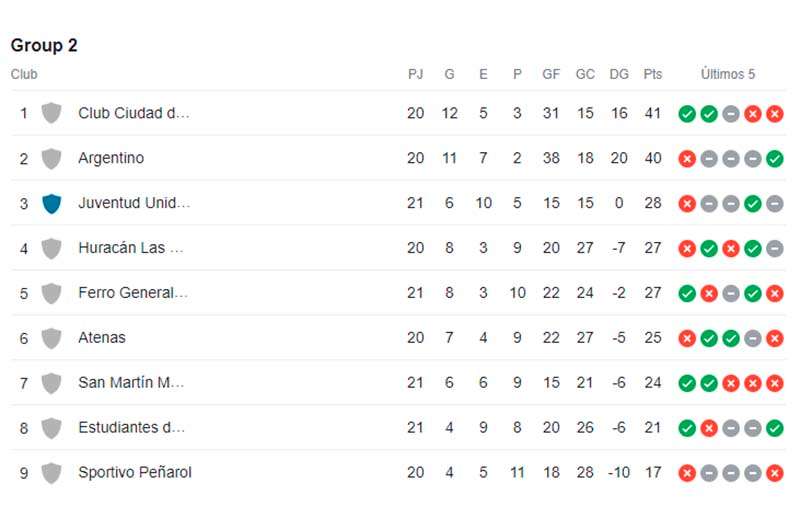The image size is (800, 530).
Task: Click Club Ciudad's last red loss icon
Action: 774,114
